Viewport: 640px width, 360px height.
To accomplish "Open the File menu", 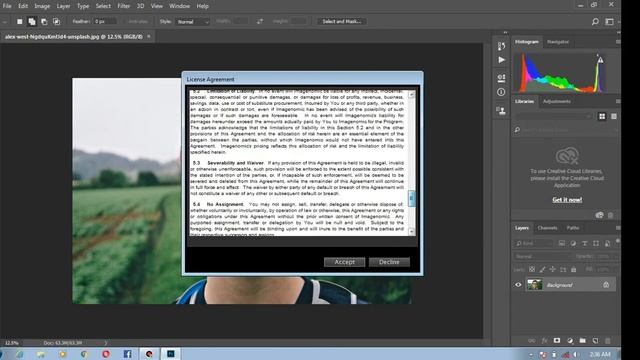I will pyautogui.click(x=7, y=6).
